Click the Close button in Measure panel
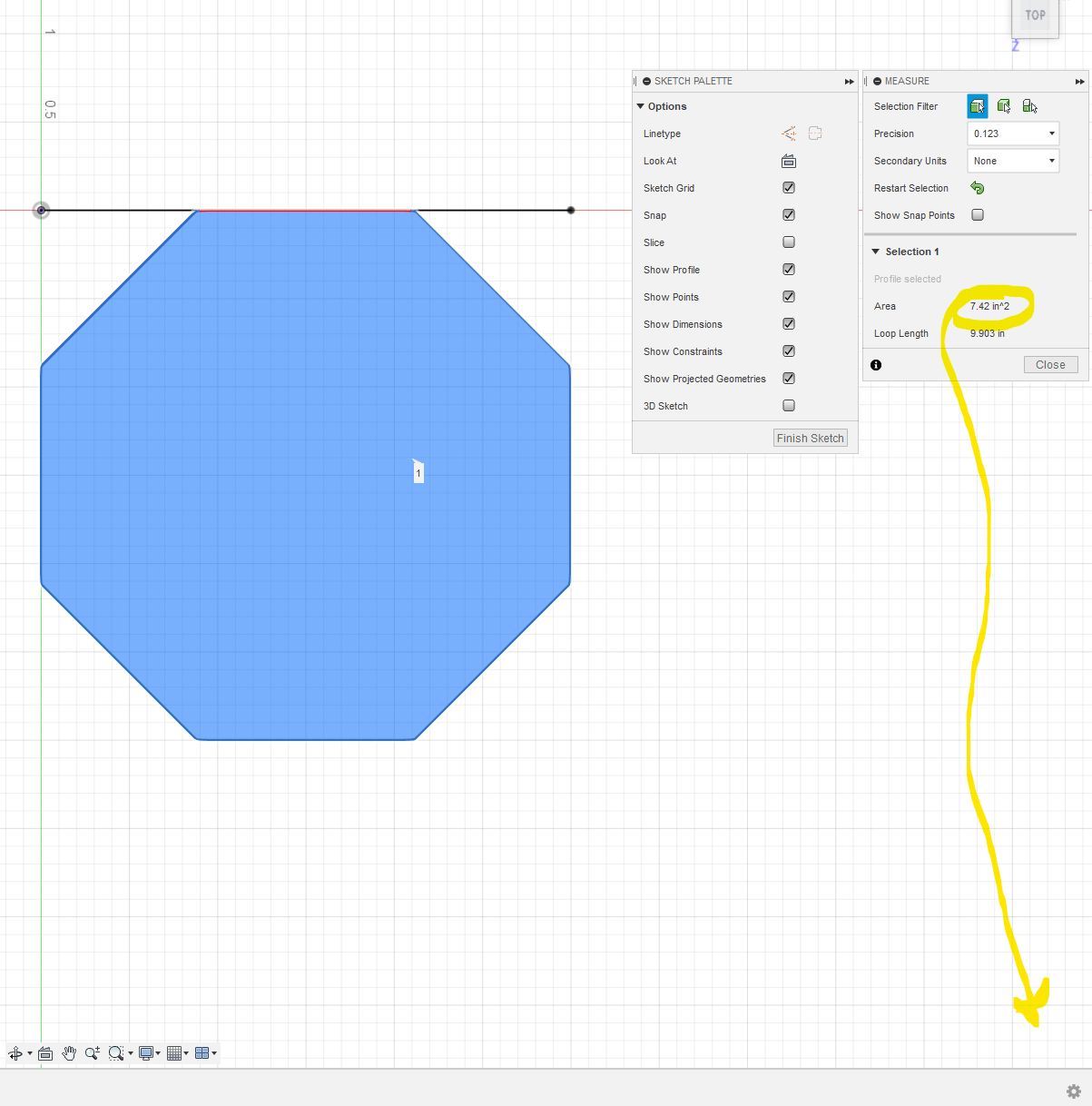This screenshot has height=1106, width=1092. 1051,365
